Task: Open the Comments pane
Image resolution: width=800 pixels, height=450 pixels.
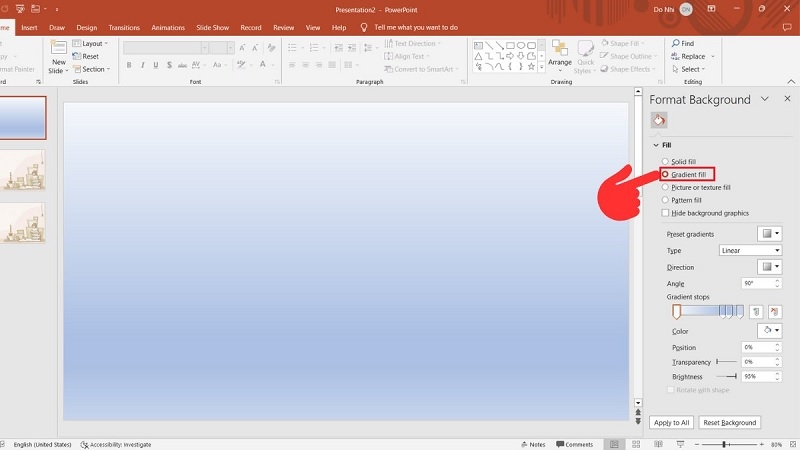Action: 574,444
